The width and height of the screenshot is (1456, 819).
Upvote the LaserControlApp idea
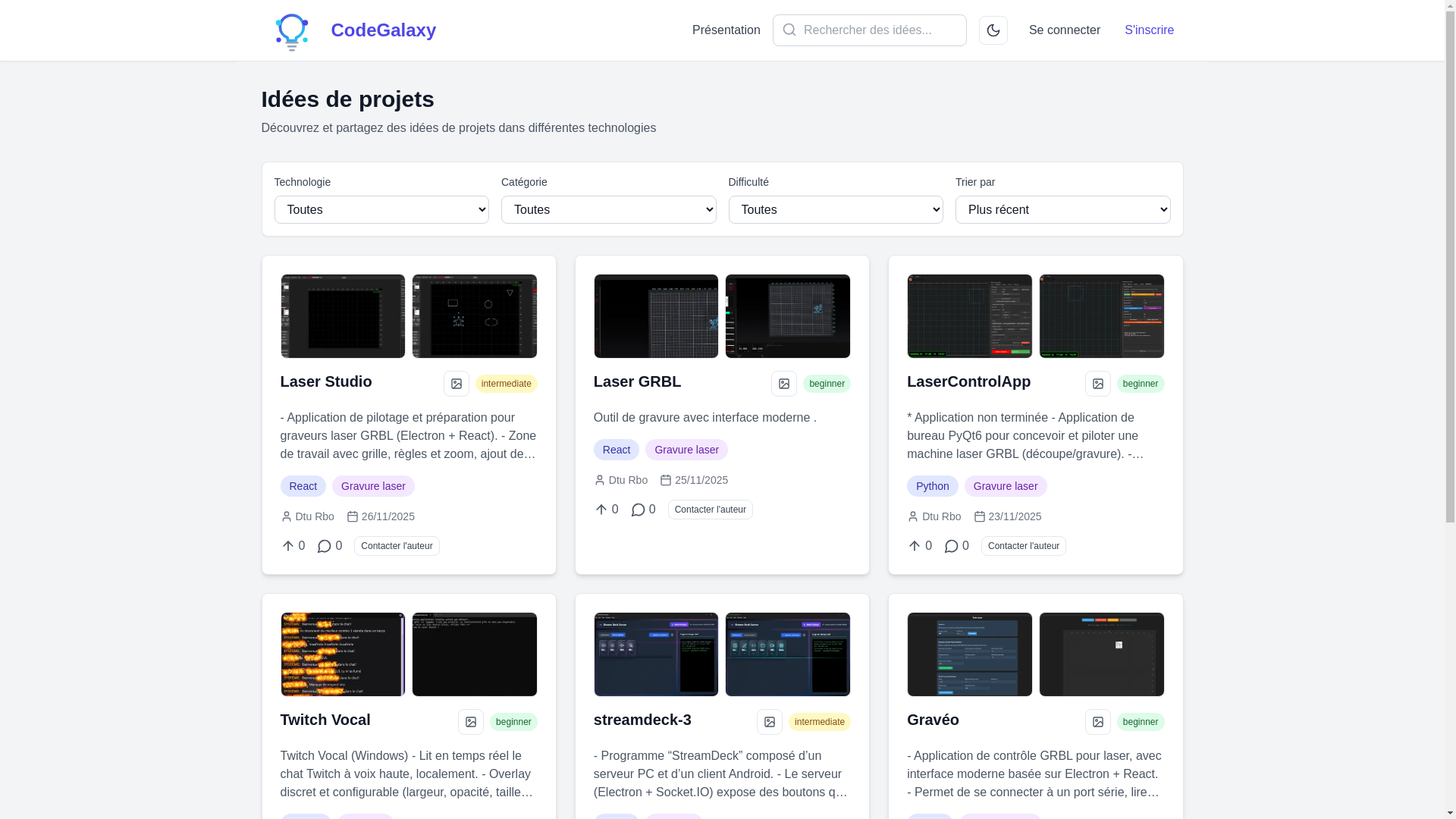click(920, 546)
